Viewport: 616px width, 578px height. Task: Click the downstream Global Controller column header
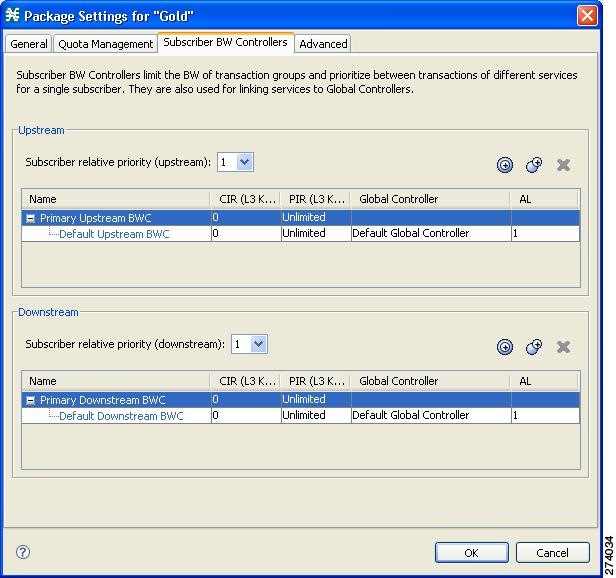click(431, 381)
